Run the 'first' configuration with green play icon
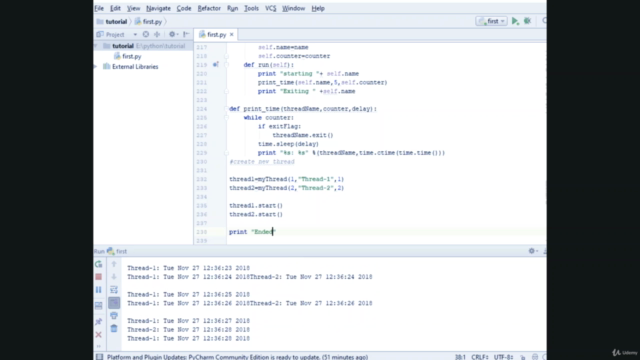 pyautogui.click(x=515, y=21)
